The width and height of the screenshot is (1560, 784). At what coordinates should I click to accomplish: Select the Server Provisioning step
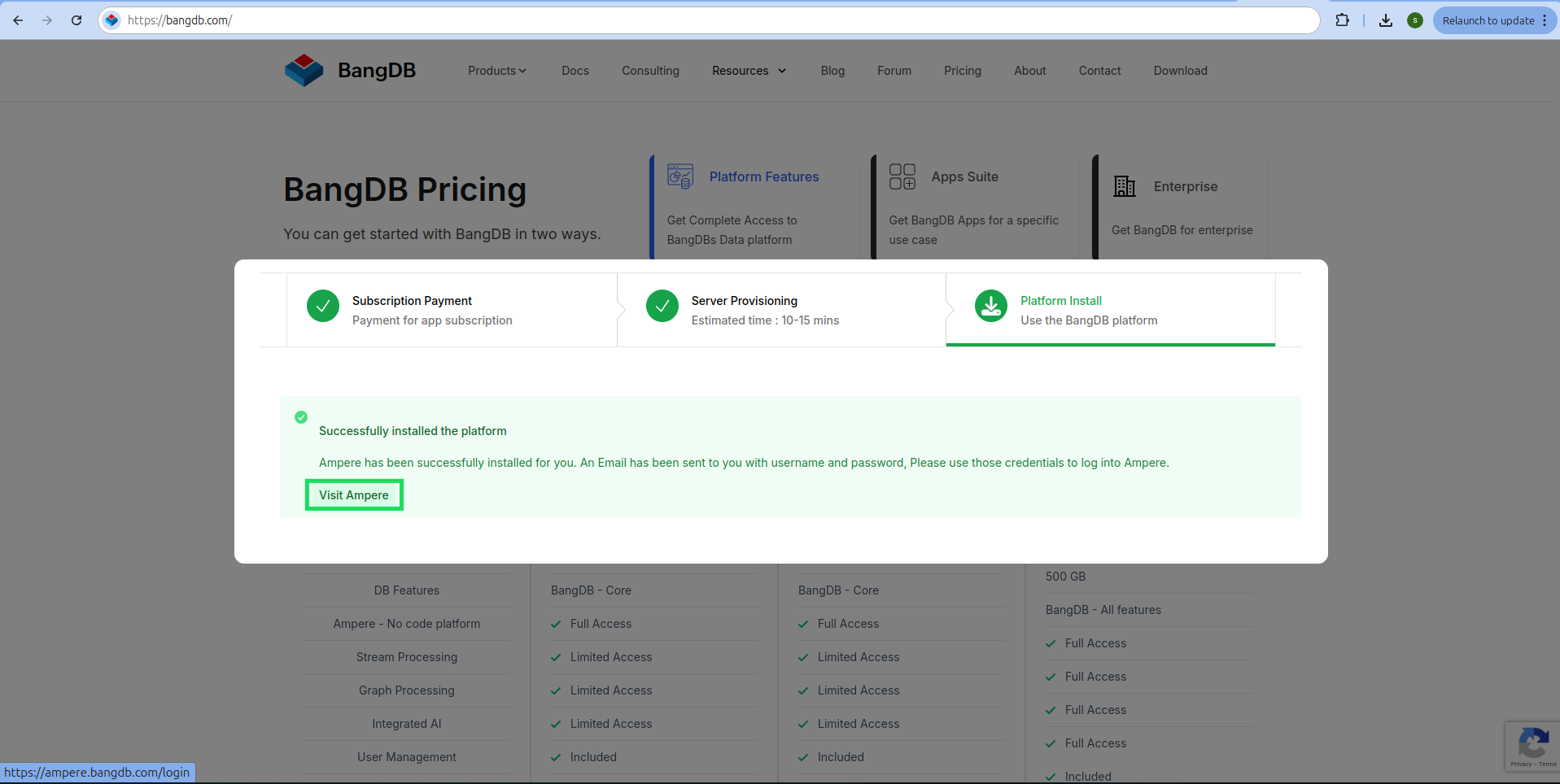point(782,310)
